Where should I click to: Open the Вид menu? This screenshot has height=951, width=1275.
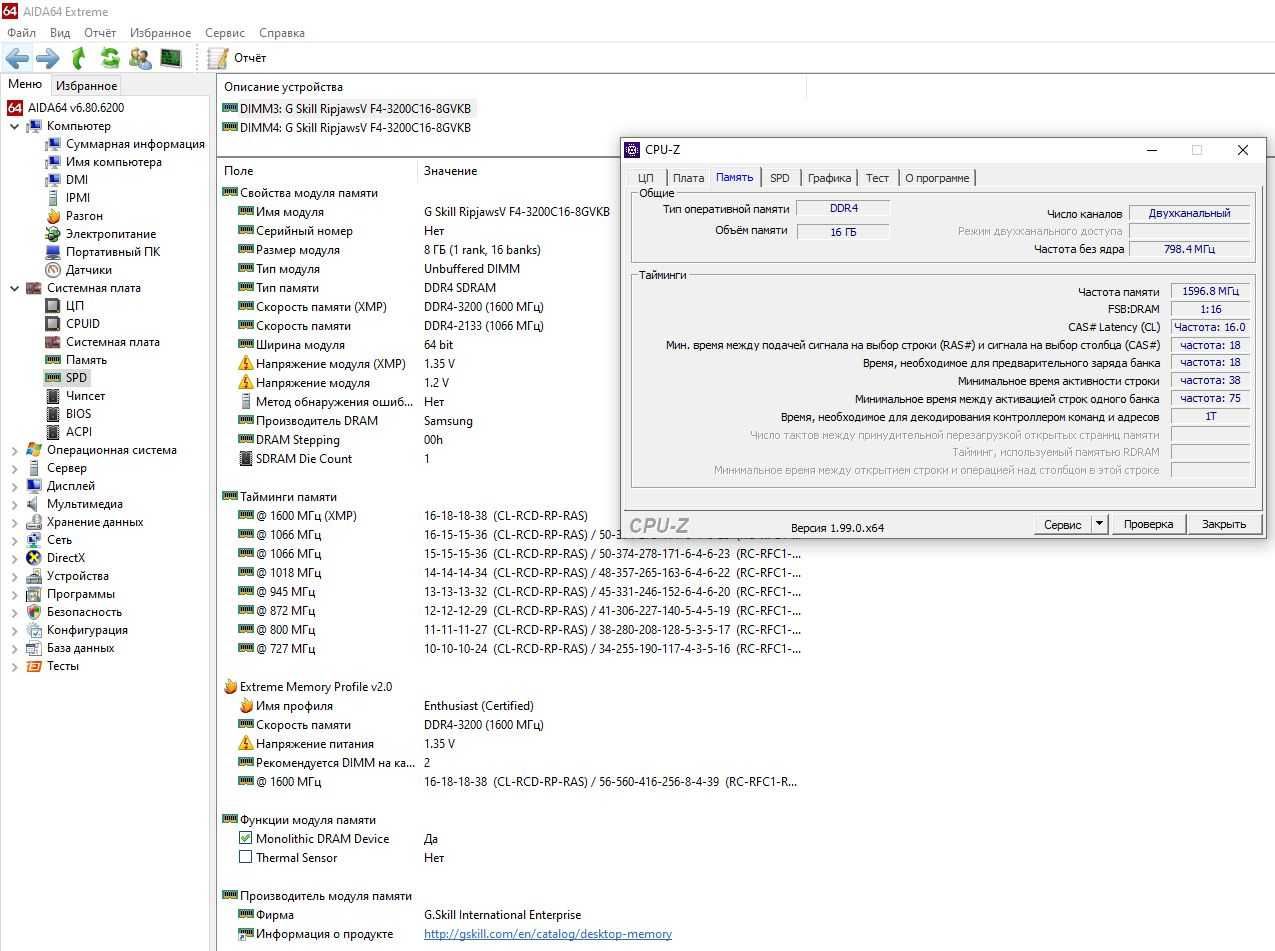click(x=60, y=33)
